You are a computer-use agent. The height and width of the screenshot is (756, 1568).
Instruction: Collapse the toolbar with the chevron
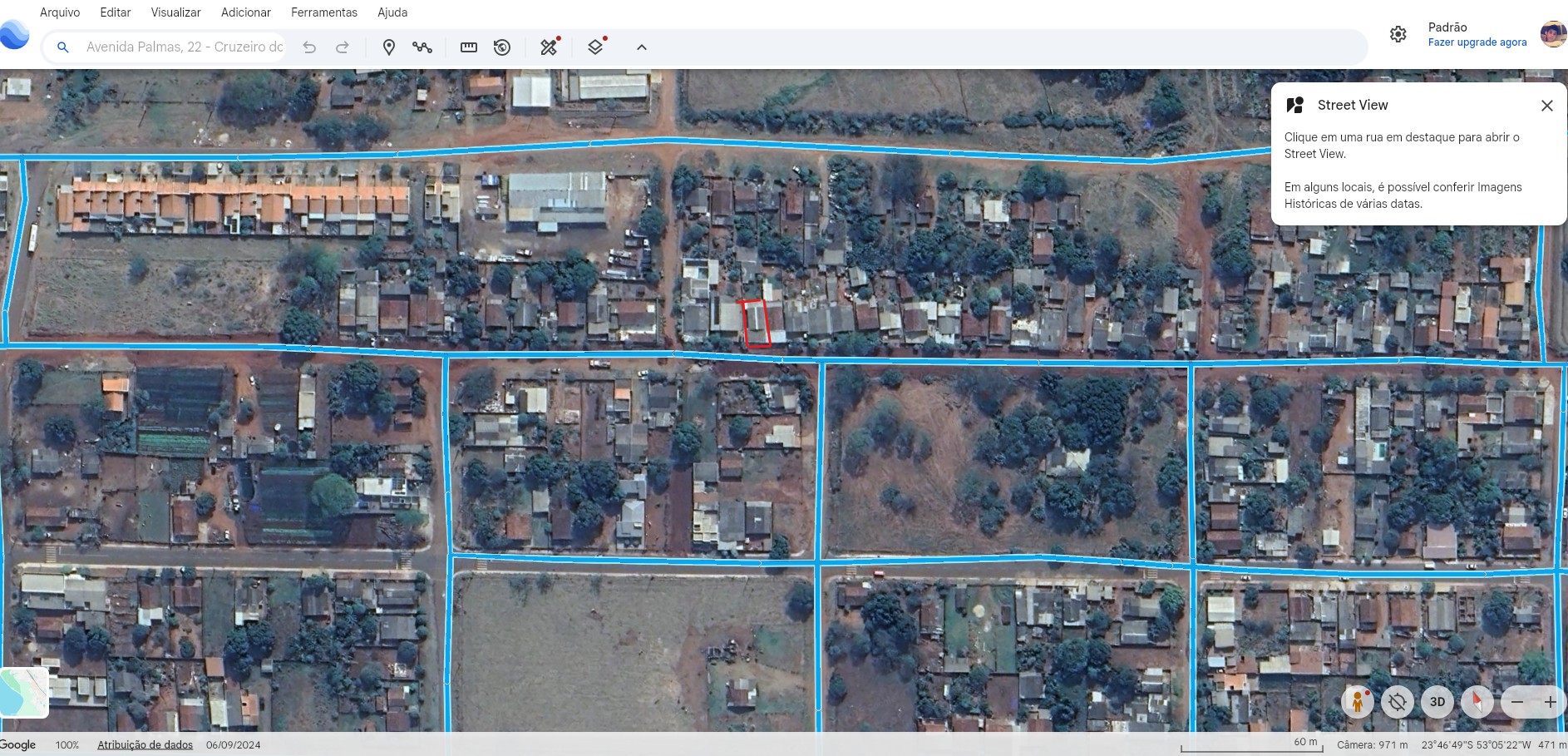point(642,47)
